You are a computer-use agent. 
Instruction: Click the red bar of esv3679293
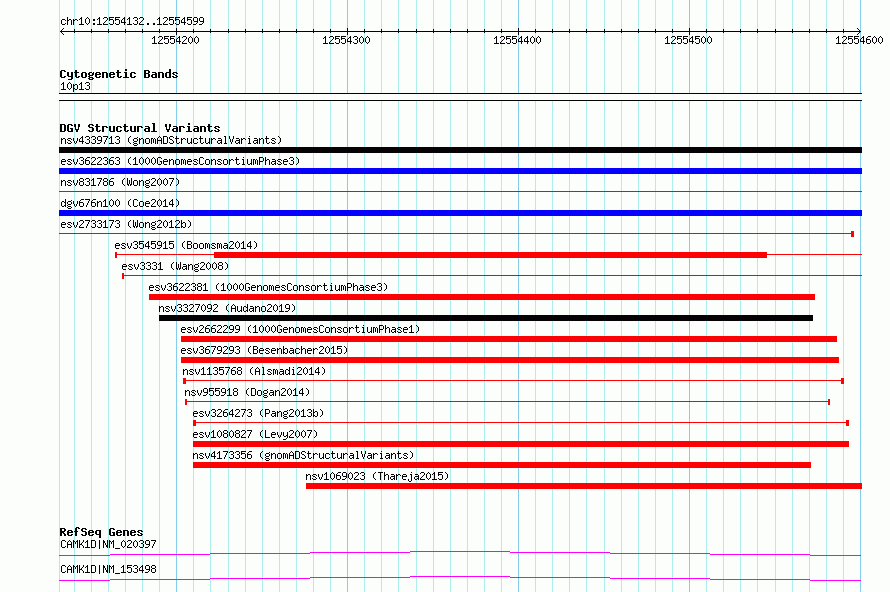pos(510,360)
